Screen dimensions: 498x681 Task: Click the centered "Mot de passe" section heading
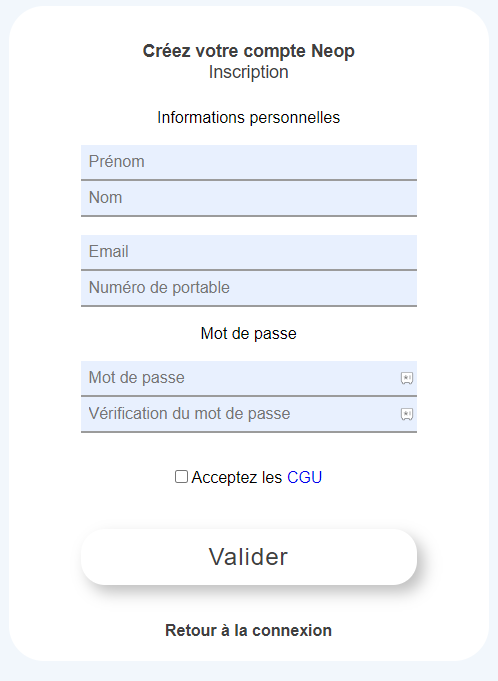(x=248, y=334)
